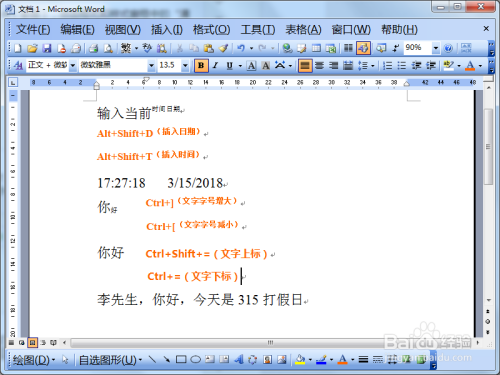Create a new blank document
The image size is (500, 375).
[18, 48]
